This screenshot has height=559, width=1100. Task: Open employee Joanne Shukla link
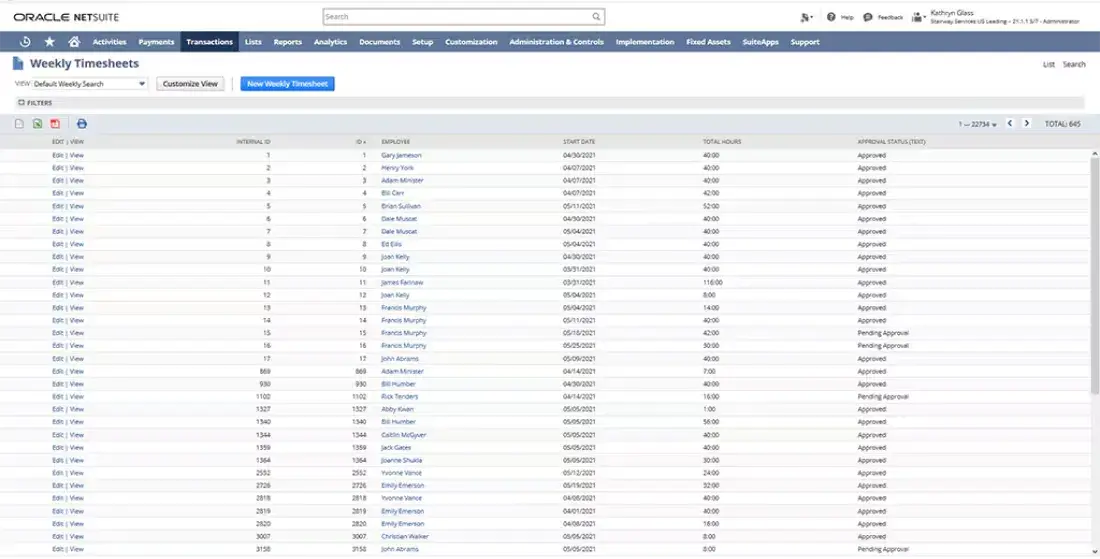[x=401, y=460]
